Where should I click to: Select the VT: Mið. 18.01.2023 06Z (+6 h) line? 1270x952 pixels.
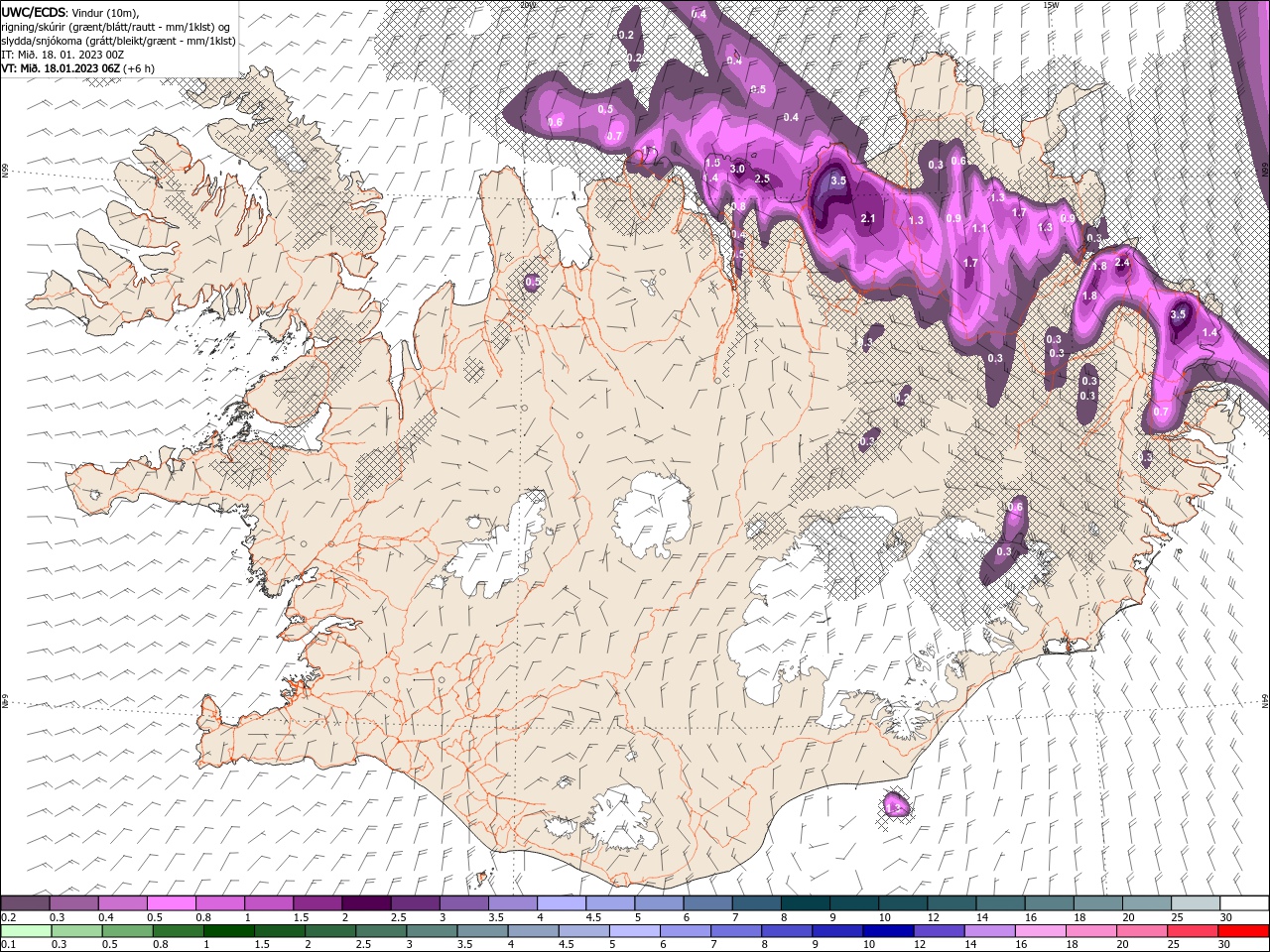click(x=78, y=68)
